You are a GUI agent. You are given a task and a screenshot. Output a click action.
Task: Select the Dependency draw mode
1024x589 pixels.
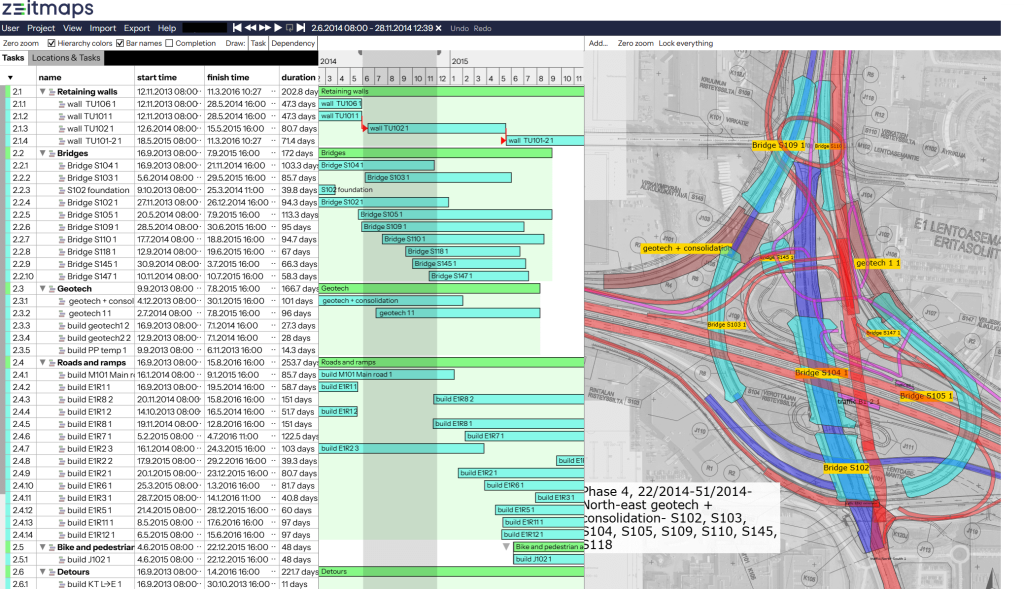click(293, 43)
